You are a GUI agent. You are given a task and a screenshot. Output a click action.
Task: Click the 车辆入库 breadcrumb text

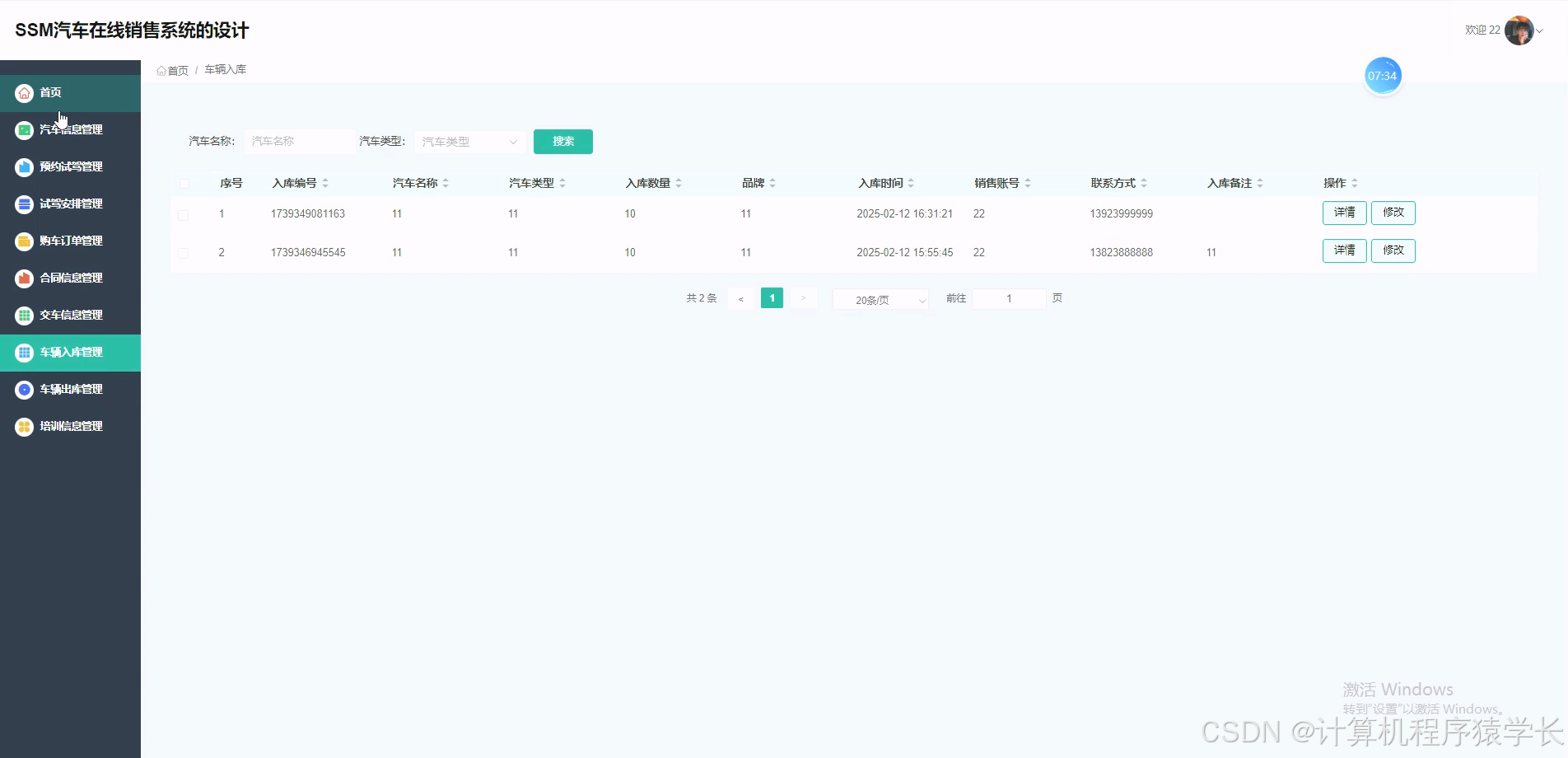pyautogui.click(x=226, y=70)
